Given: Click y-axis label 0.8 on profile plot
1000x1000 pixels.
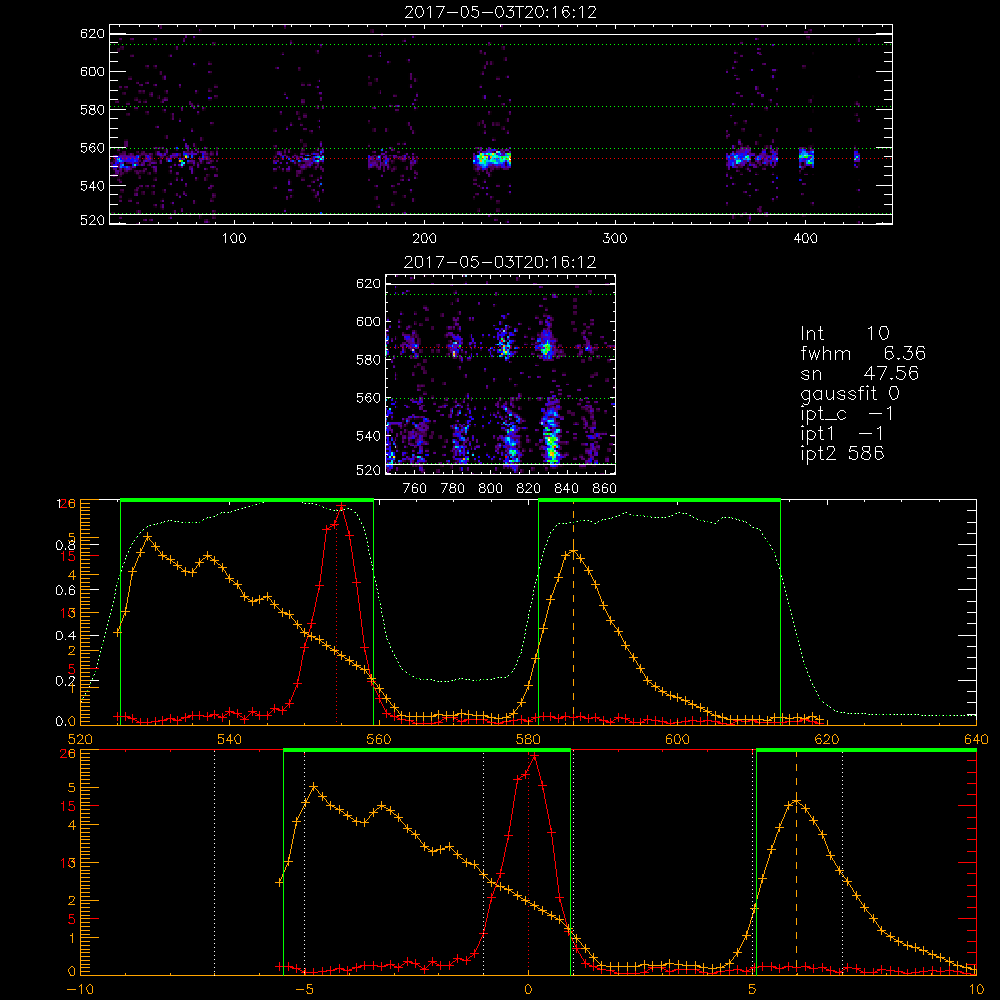Looking at the screenshot, I should [66, 545].
